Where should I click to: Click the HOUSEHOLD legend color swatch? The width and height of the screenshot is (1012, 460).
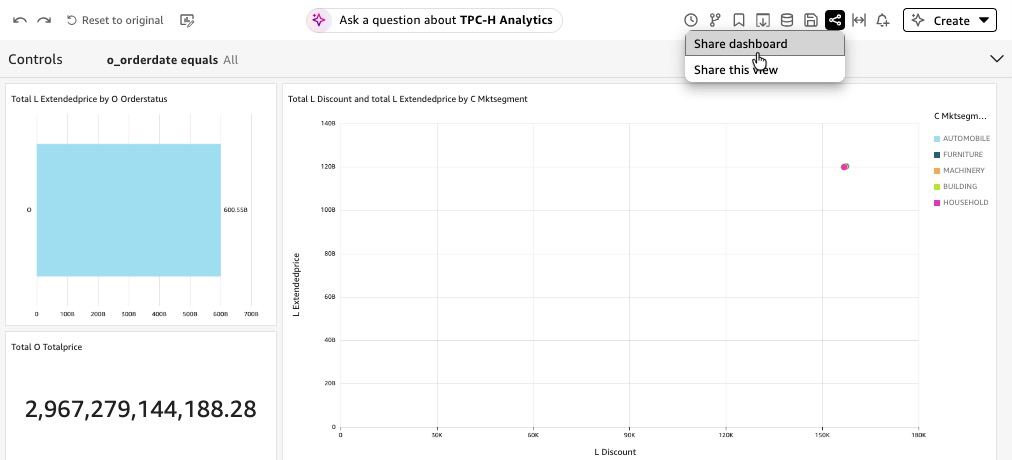[x=937, y=203]
